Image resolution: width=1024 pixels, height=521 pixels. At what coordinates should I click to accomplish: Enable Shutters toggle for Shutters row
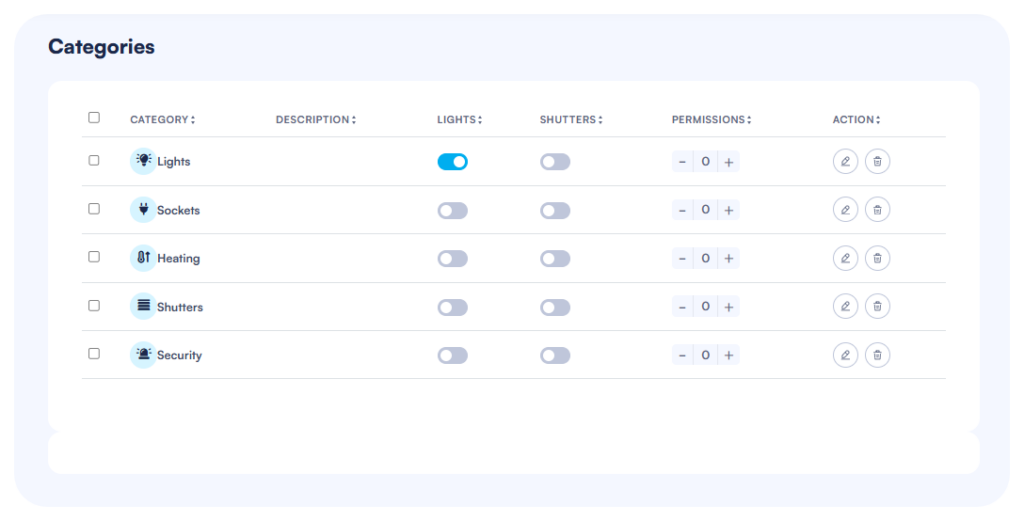555,307
